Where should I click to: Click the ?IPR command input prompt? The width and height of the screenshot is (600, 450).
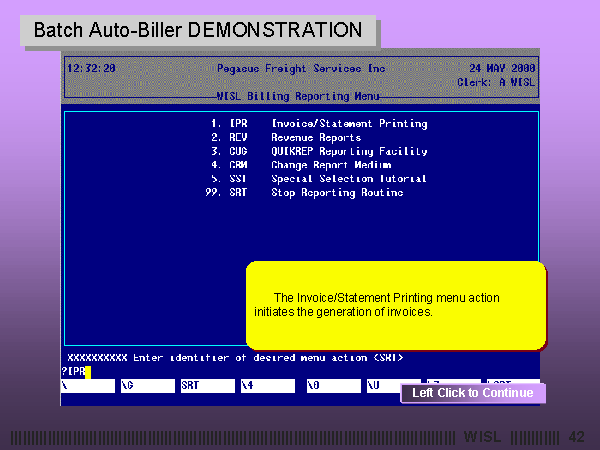click(75, 372)
